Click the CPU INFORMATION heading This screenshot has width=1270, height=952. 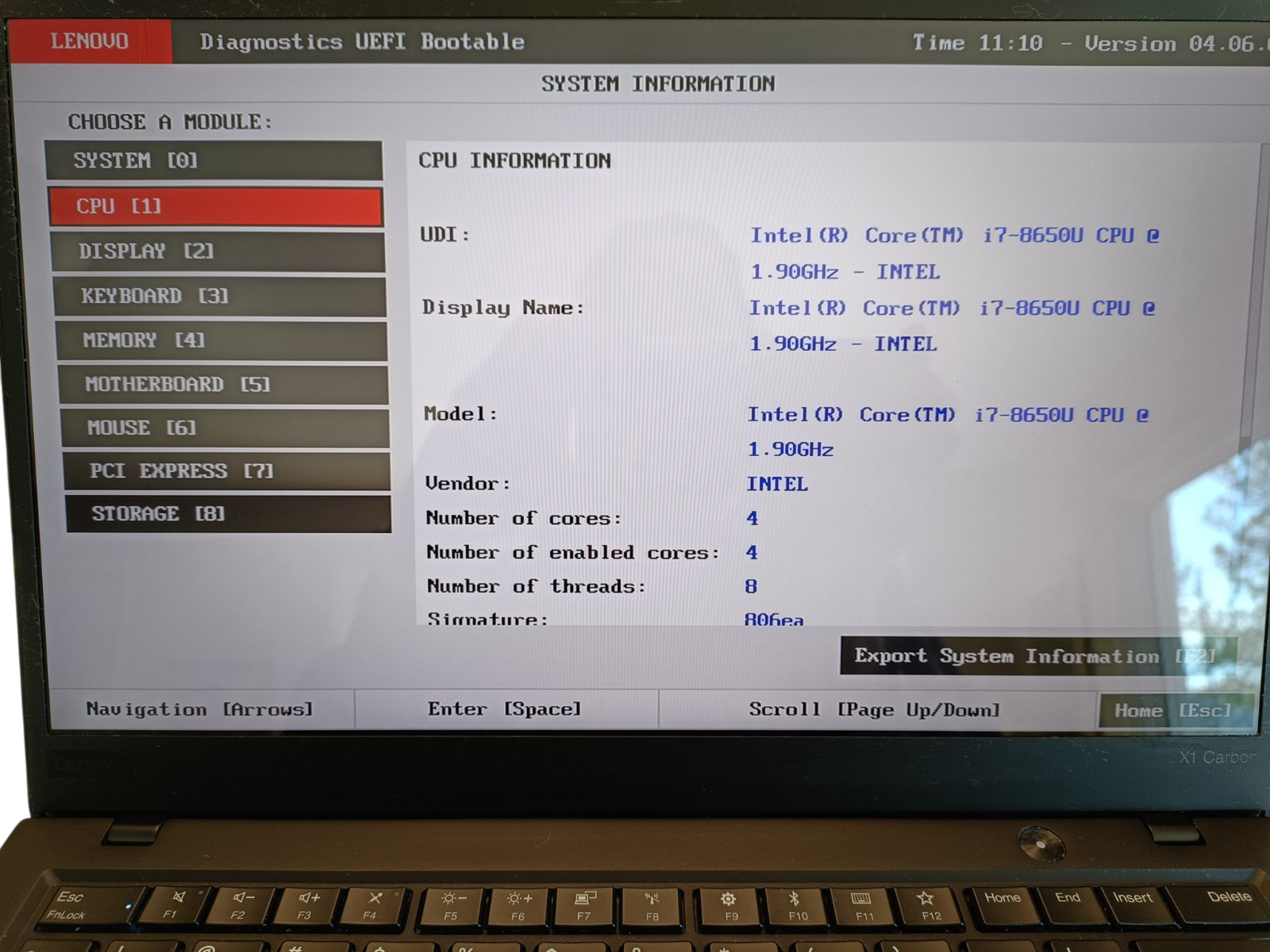(x=514, y=161)
